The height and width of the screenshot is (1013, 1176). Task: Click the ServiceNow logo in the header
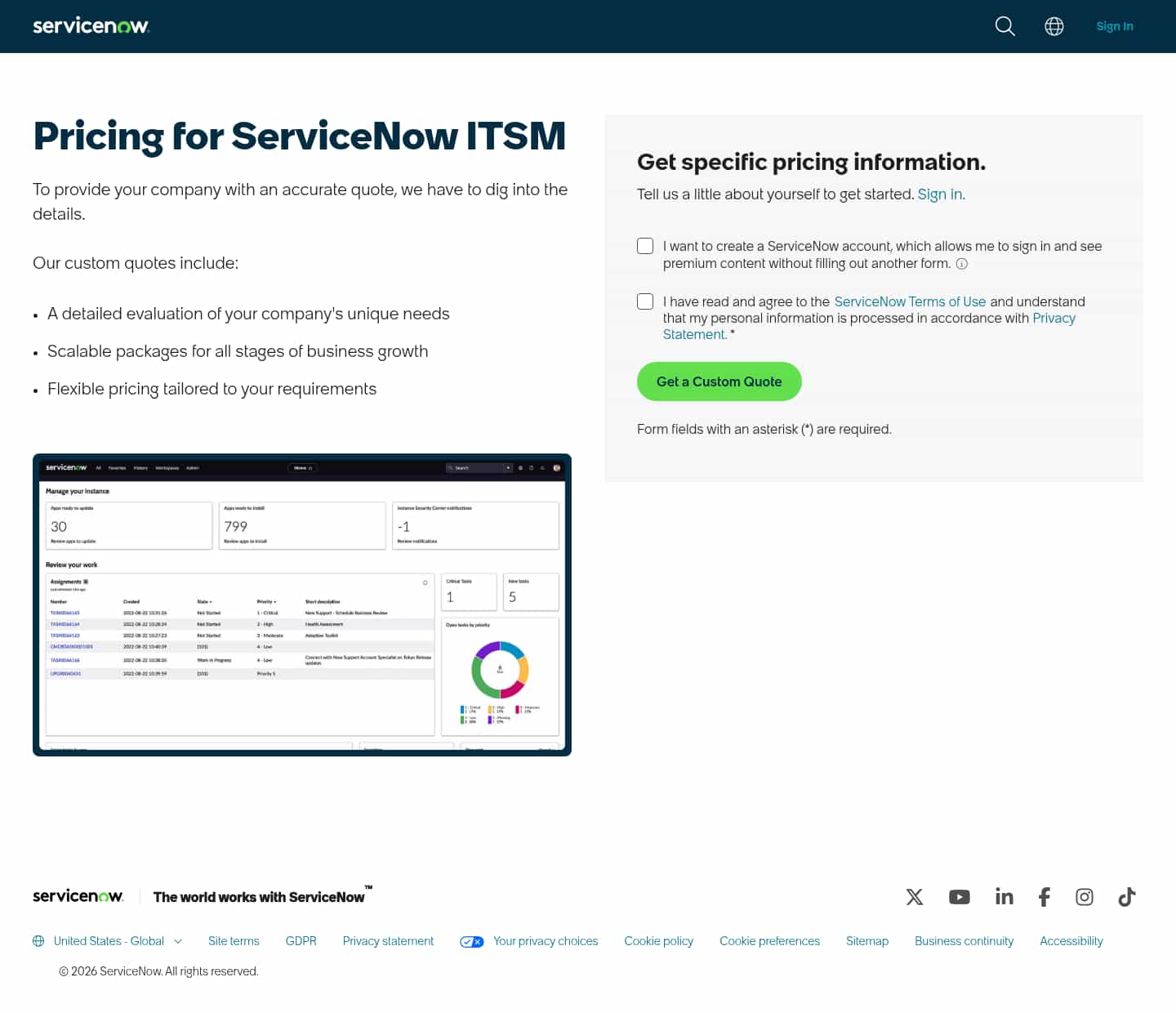point(91,26)
